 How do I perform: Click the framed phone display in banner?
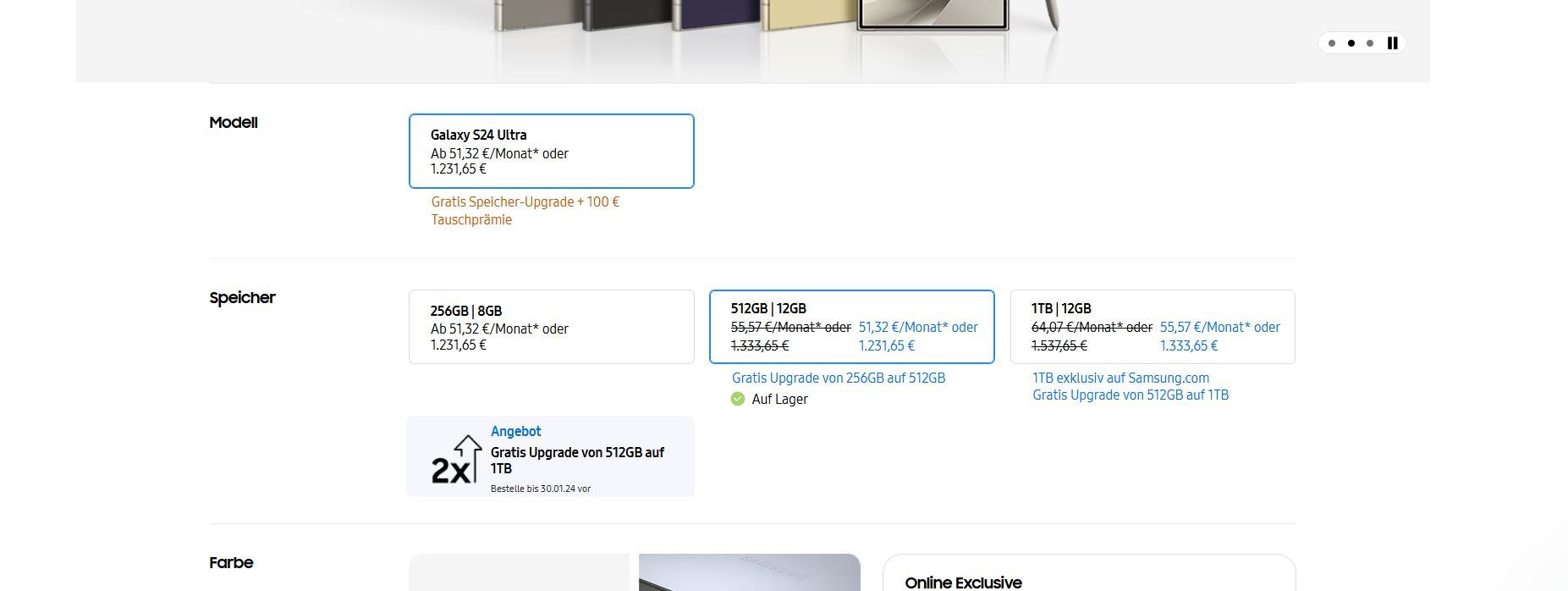click(x=933, y=15)
